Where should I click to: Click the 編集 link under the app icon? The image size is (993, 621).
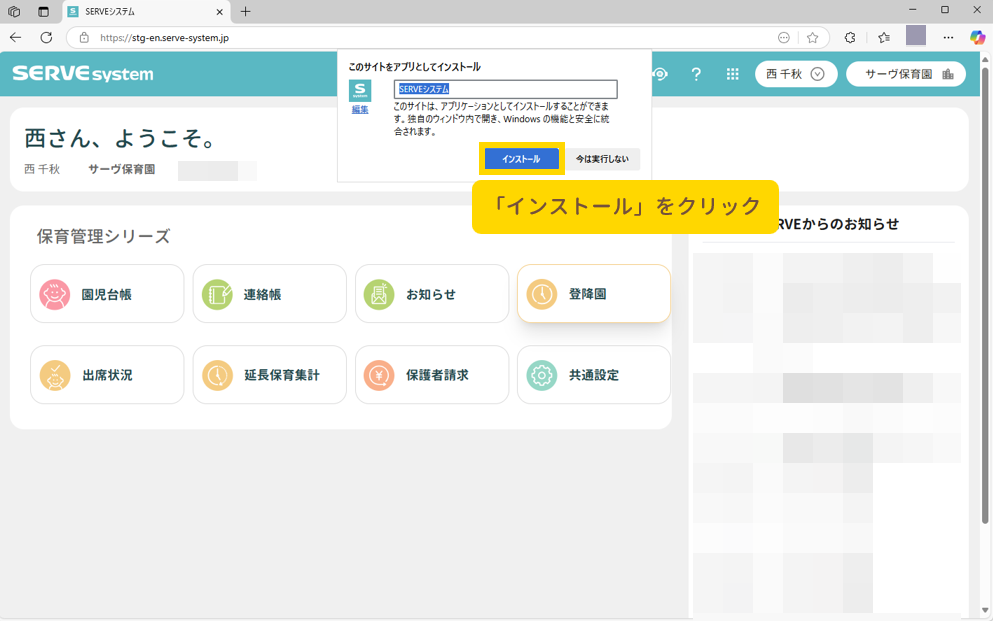click(x=360, y=110)
